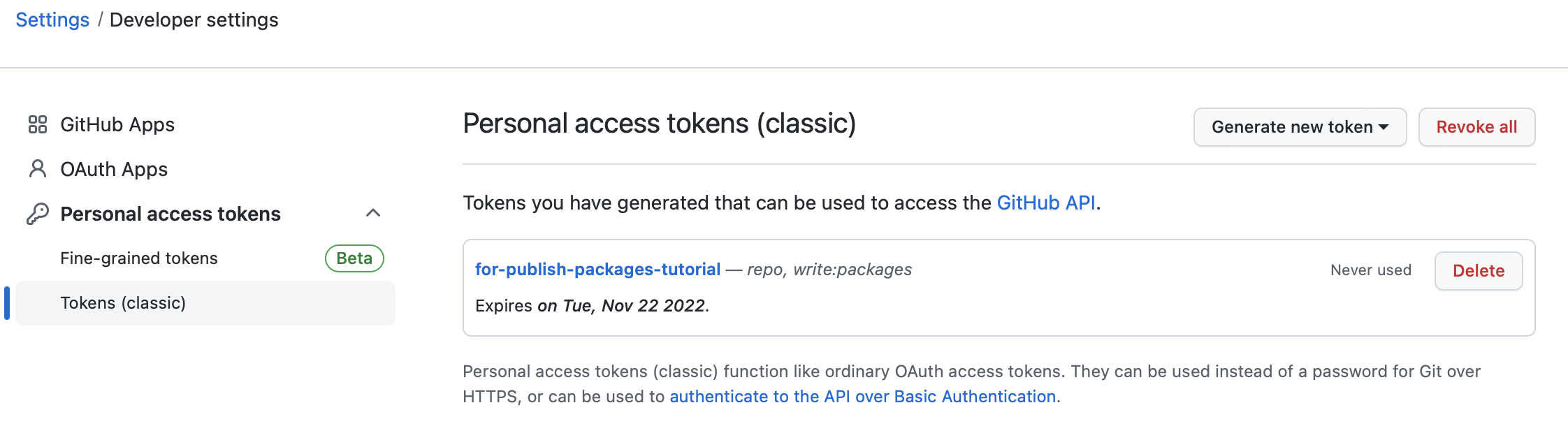Click the GitHub Apps grid icon

38,124
